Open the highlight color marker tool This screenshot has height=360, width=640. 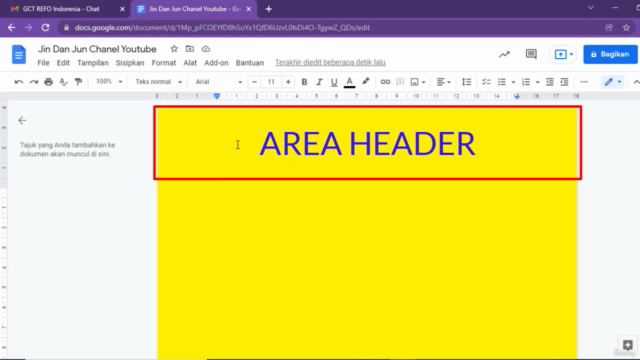[365, 82]
